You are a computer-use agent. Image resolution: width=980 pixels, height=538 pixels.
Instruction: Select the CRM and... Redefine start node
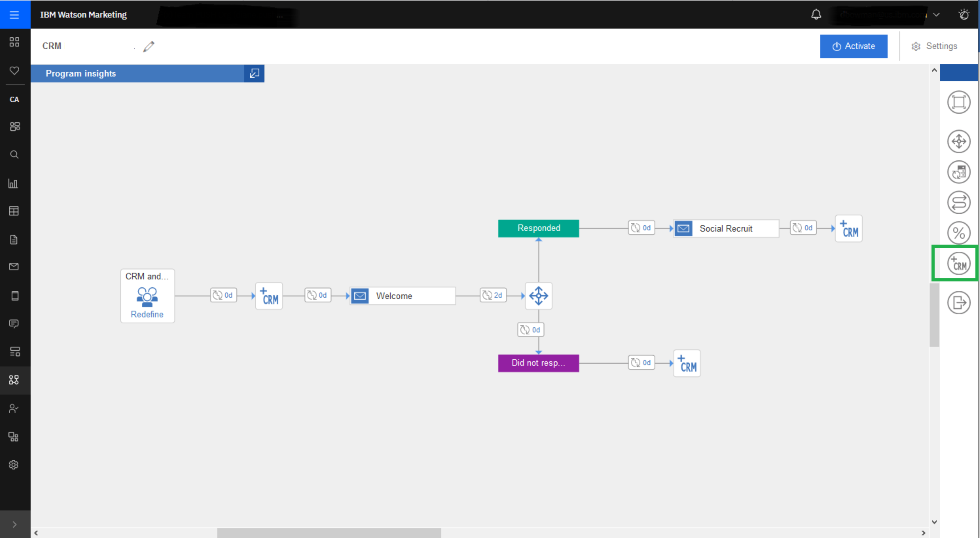[148, 296]
